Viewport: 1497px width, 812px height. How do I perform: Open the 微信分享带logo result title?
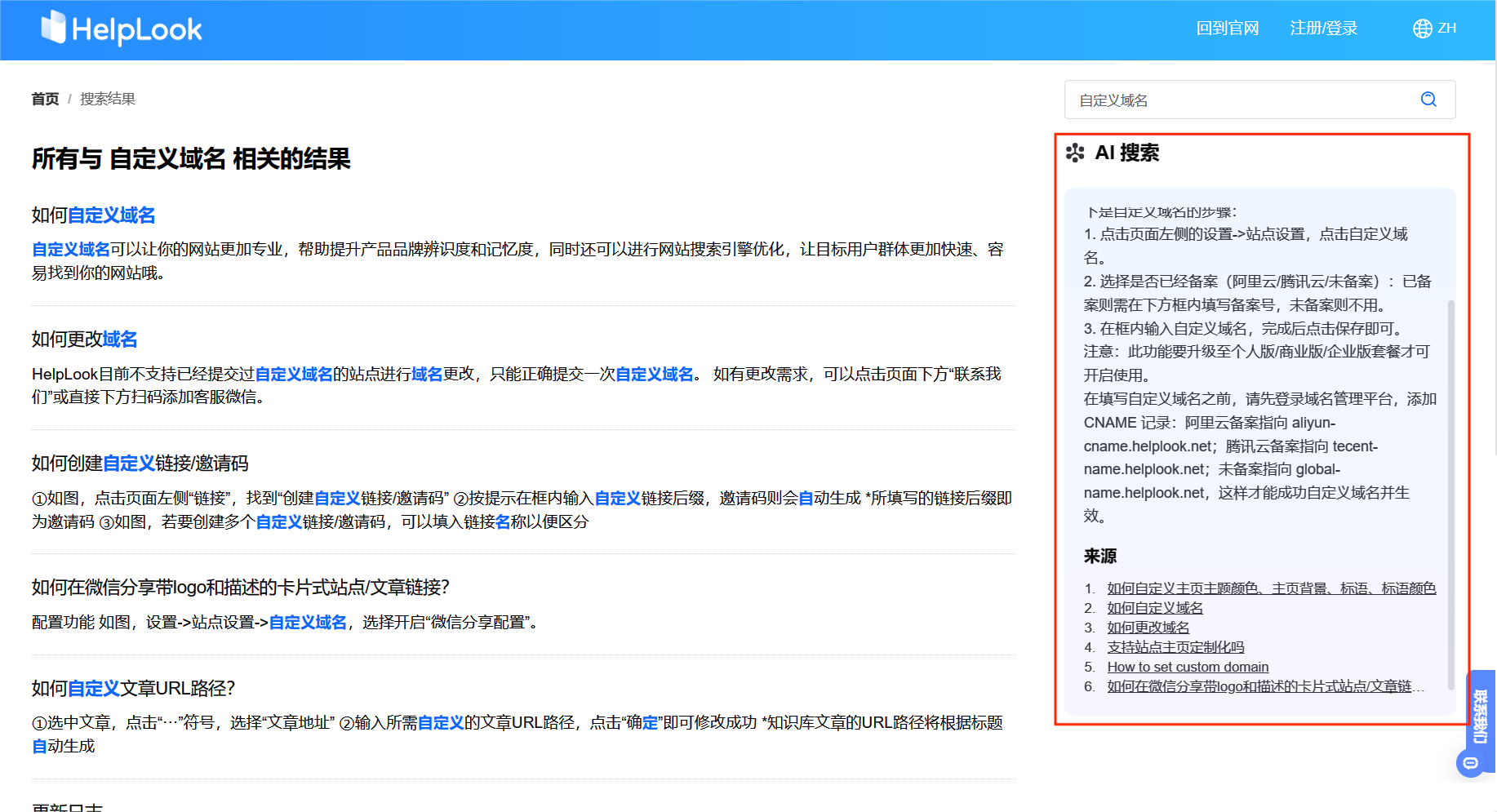tap(240, 588)
